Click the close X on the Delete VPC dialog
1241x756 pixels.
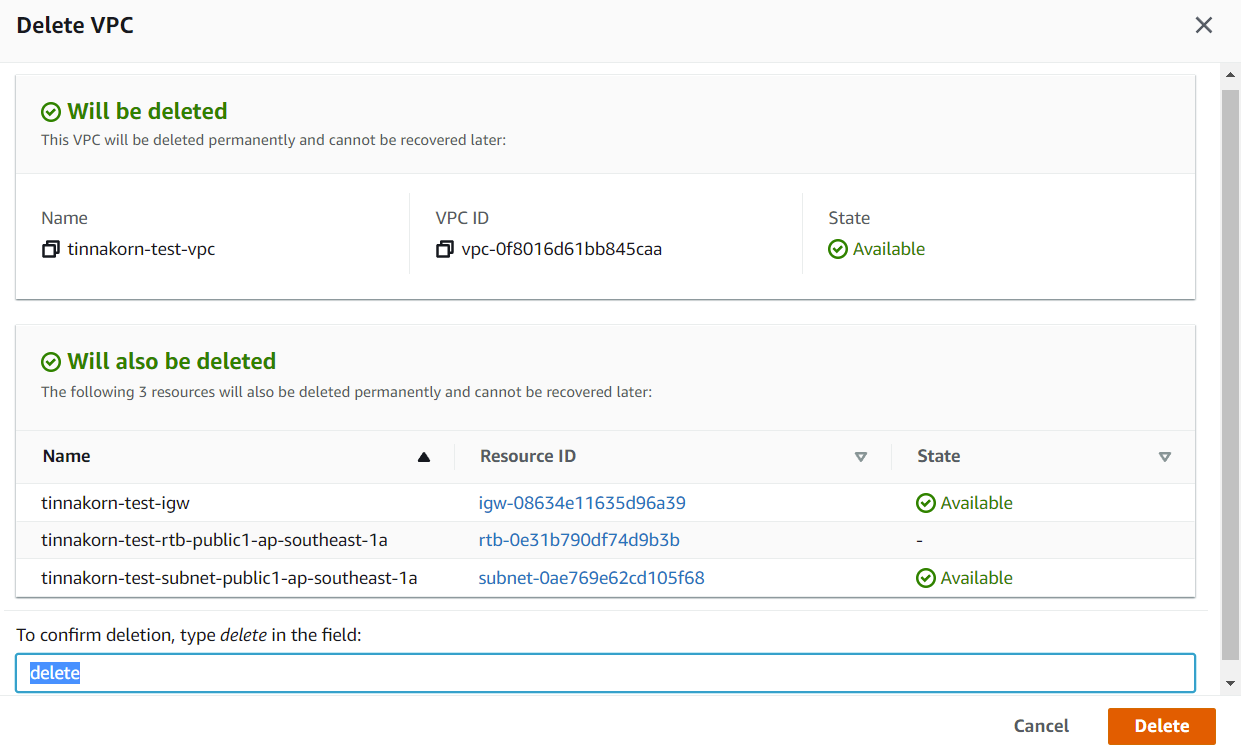pyautogui.click(x=1204, y=25)
